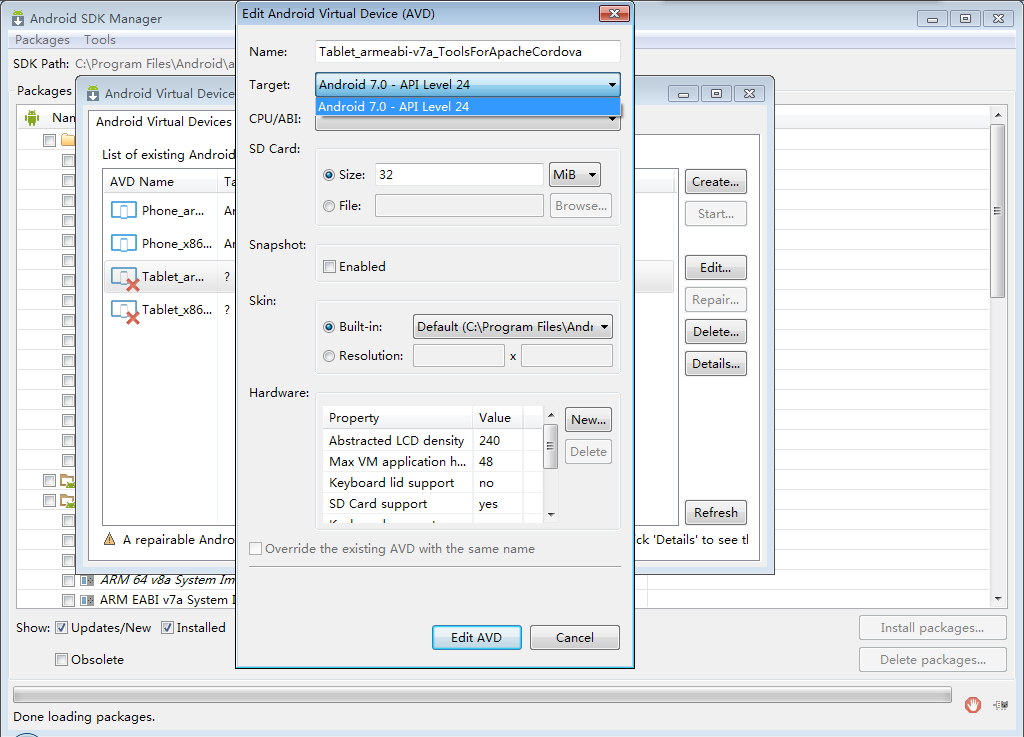This screenshot has height=737, width=1024.
Task: Select the Phone_x86 device icon in AVD list
Action: point(123,243)
